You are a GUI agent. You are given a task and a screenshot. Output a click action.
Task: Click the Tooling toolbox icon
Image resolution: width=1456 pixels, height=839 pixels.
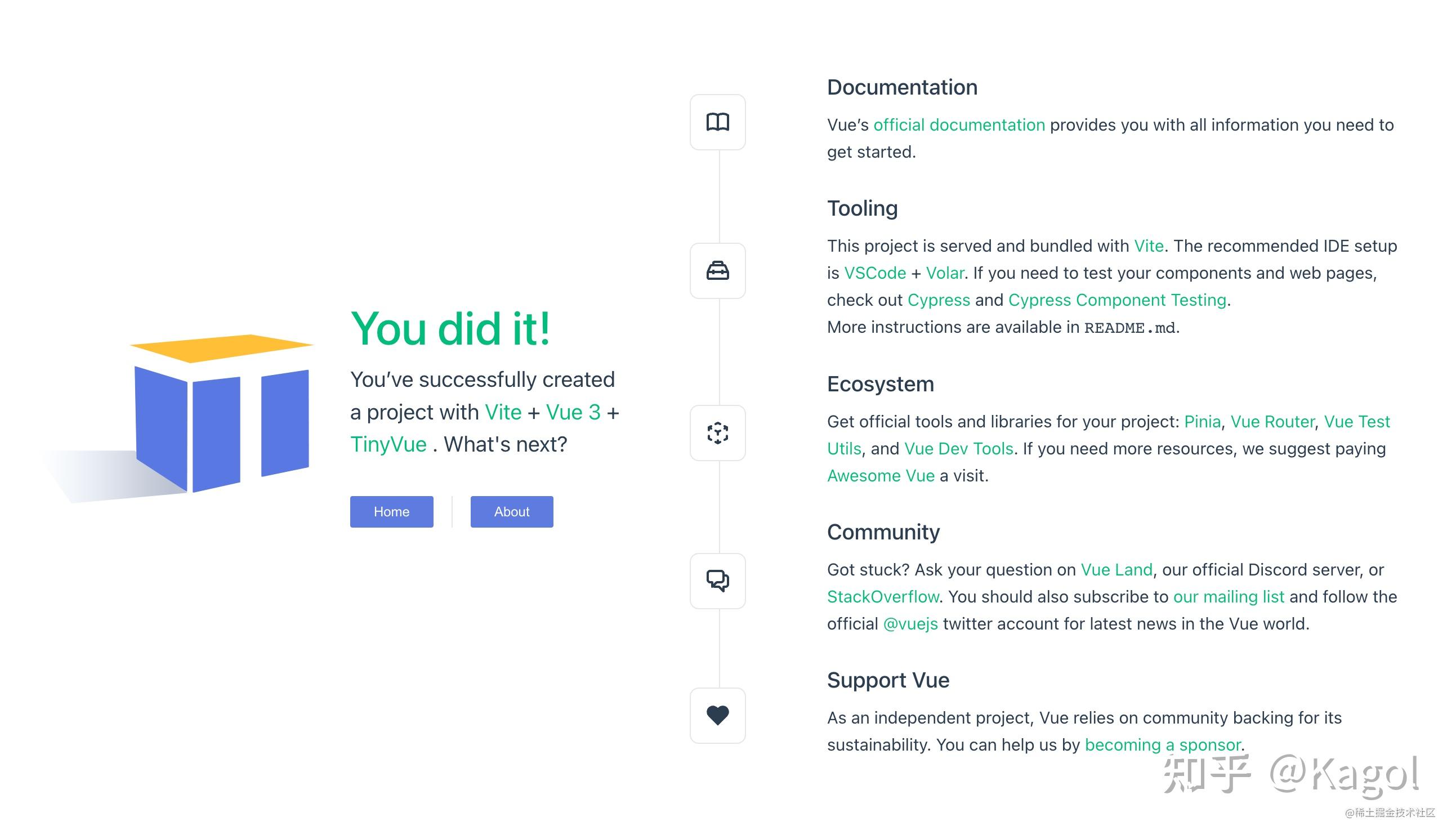pos(717,271)
